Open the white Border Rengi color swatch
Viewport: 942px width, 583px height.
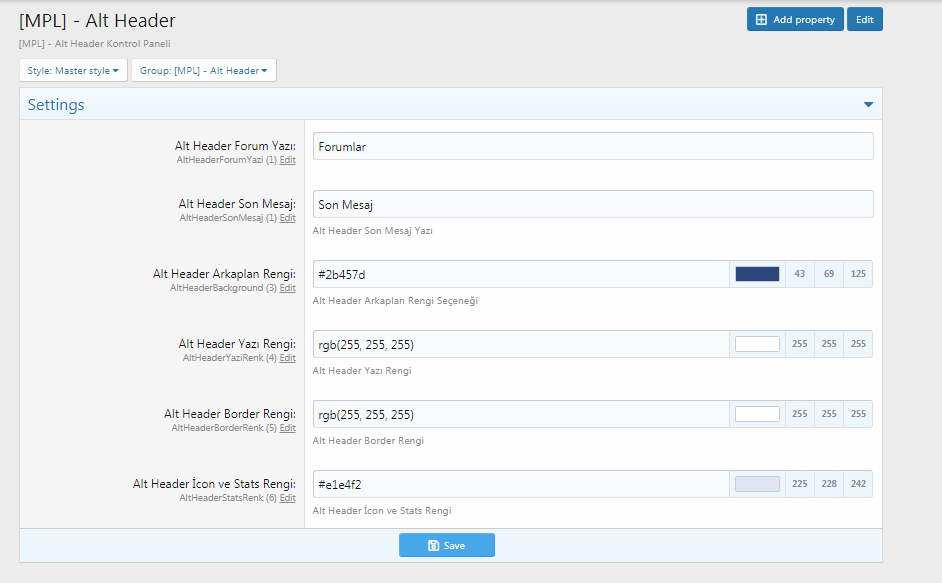pyautogui.click(x=757, y=414)
